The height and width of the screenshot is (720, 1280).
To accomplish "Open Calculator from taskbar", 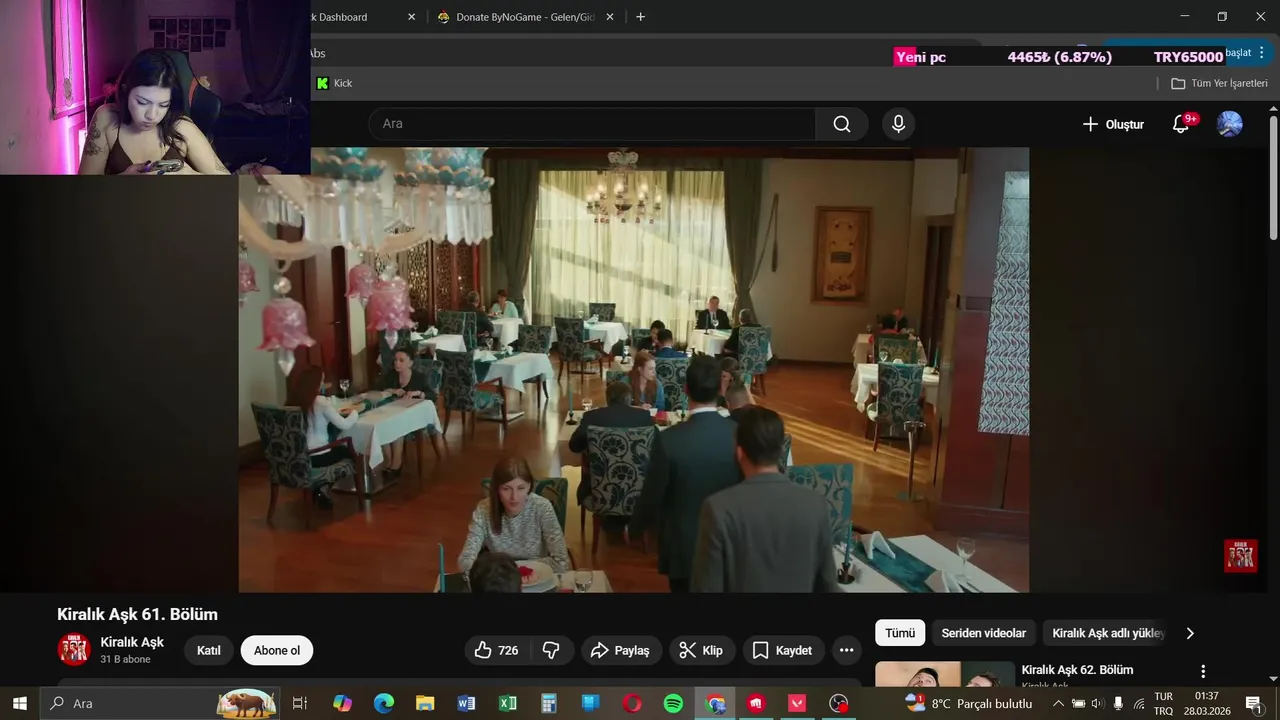I will click(549, 704).
